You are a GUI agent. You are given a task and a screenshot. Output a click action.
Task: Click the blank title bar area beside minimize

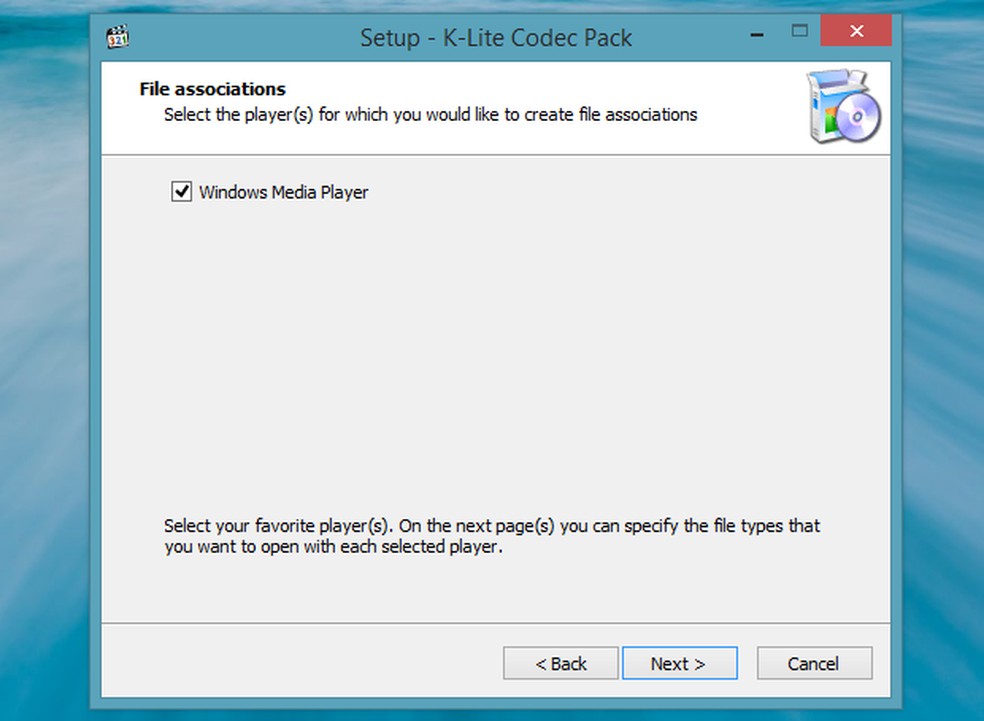690,38
